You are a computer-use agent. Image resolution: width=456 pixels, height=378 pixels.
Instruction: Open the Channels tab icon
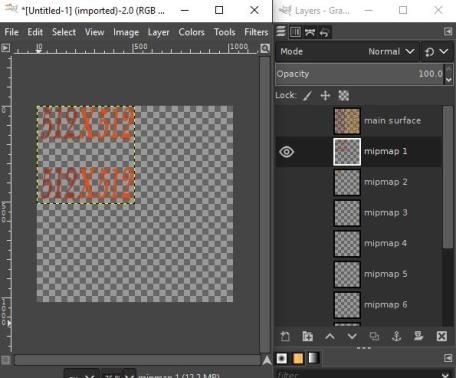[295, 32]
